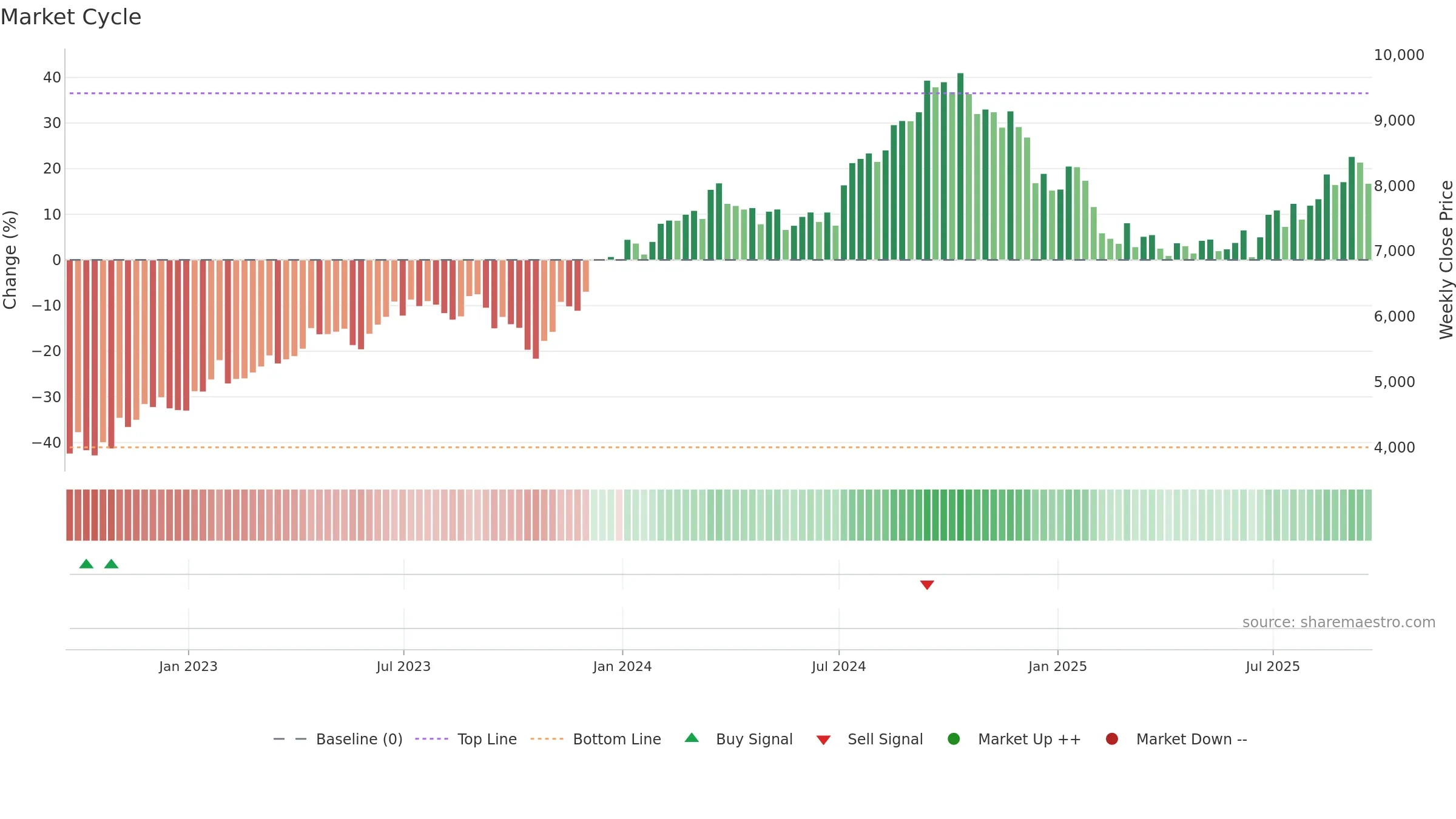Image resolution: width=1456 pixels, height=819 pixels.
Task: Click the green Buy Signal legend triangle icon
Action: (692, 738)
